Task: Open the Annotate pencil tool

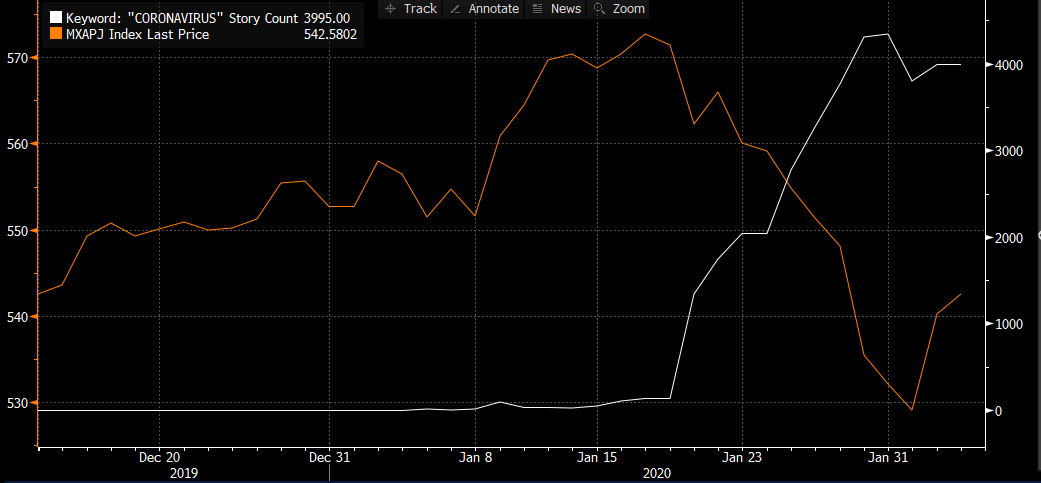Action: coord(485,9)
